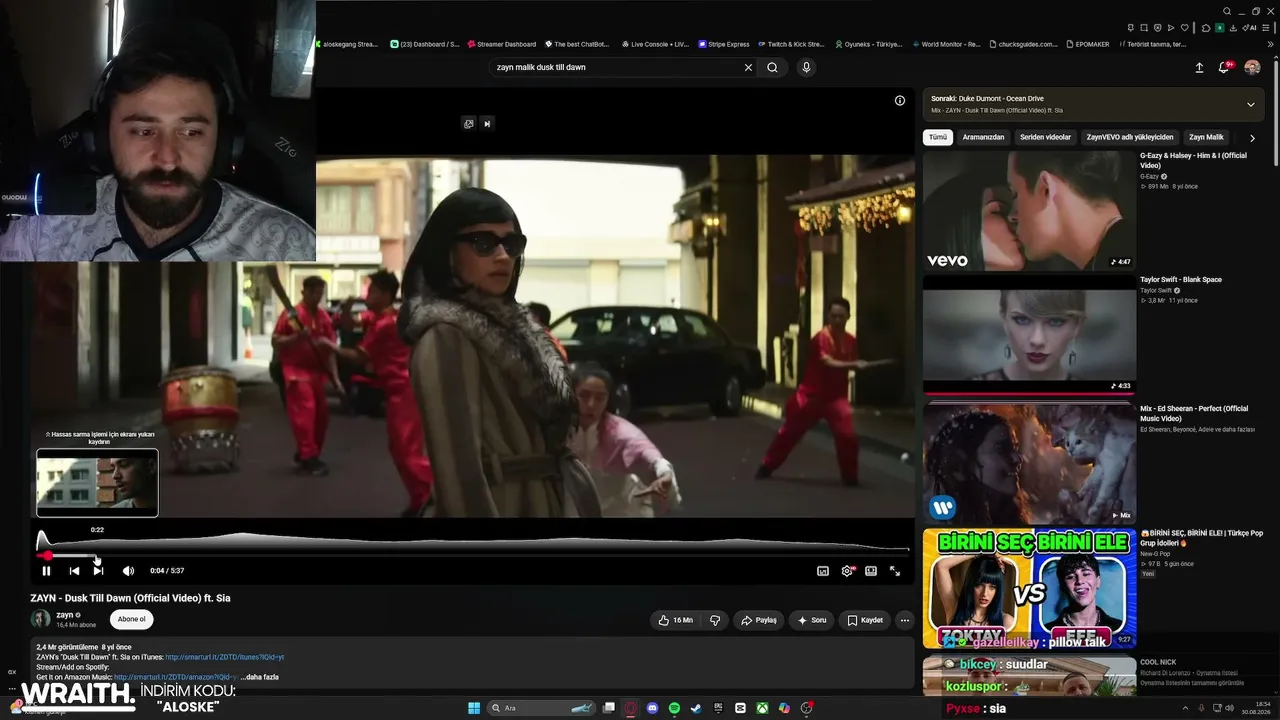Open the Taylor Swift channel name link

[x=1154, y=290]
